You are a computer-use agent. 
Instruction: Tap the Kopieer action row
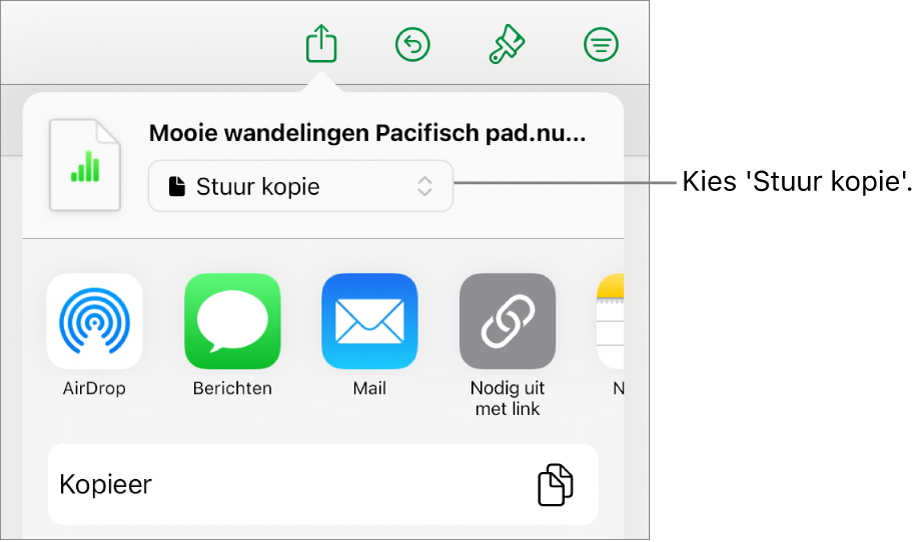click(x=323, y=484)
